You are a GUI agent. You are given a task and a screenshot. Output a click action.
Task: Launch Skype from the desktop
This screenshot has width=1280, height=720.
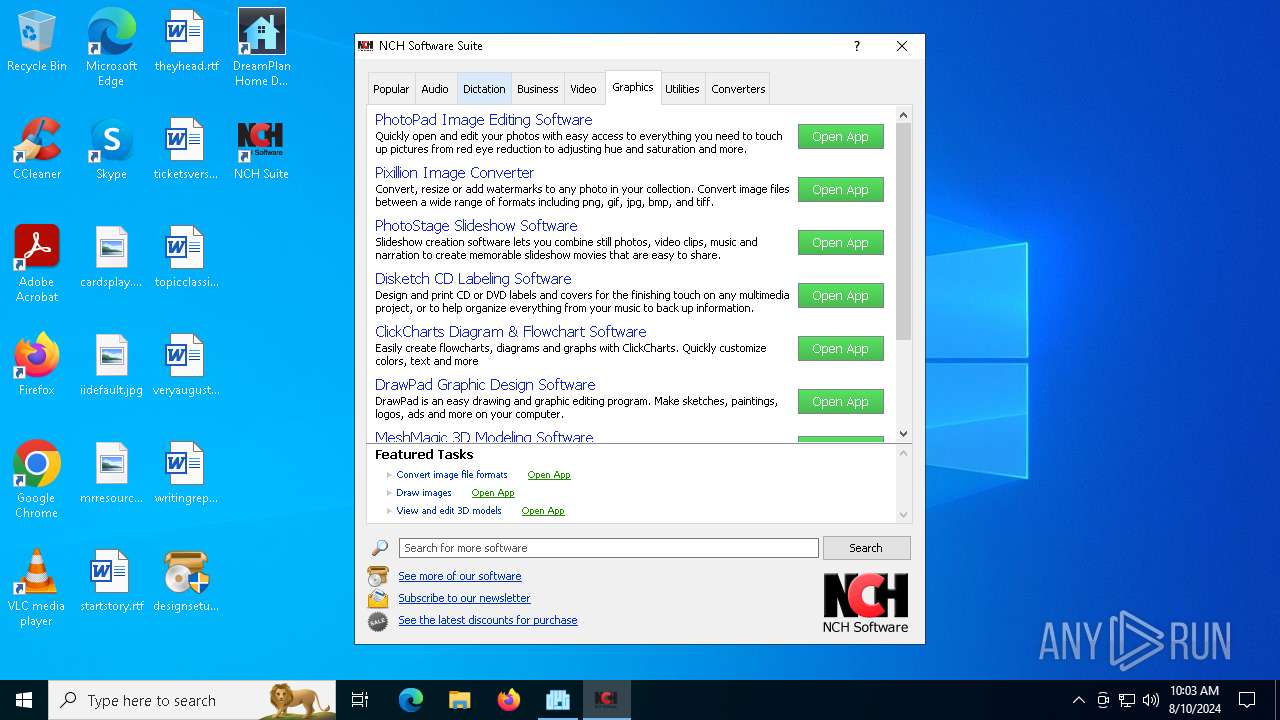point(111,149)
